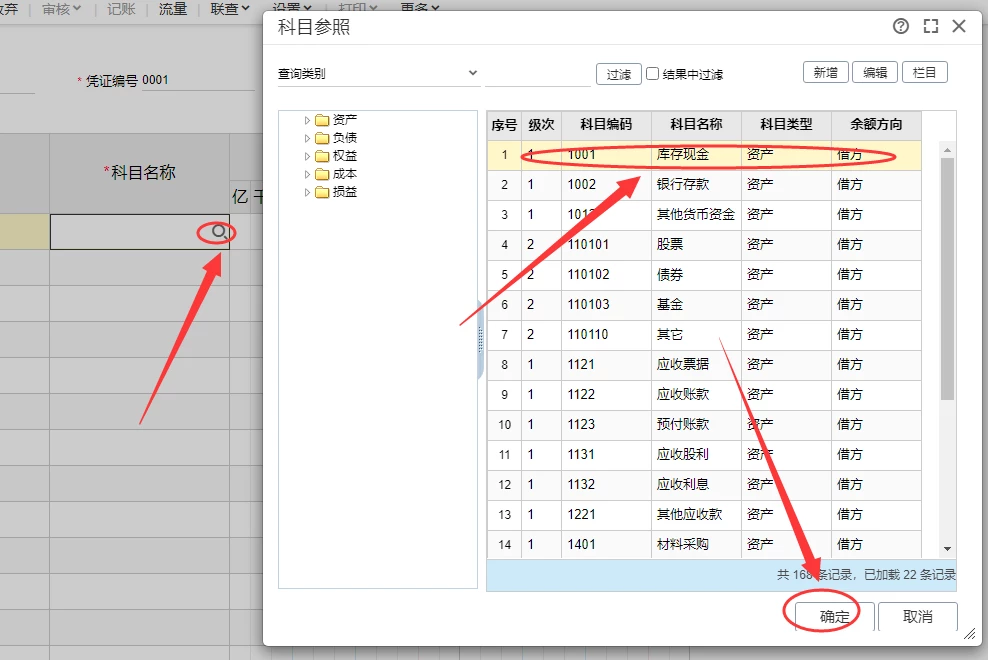Click the panel splitter collapse handle
The image size is (988, 660).
[x=480, y=345]
